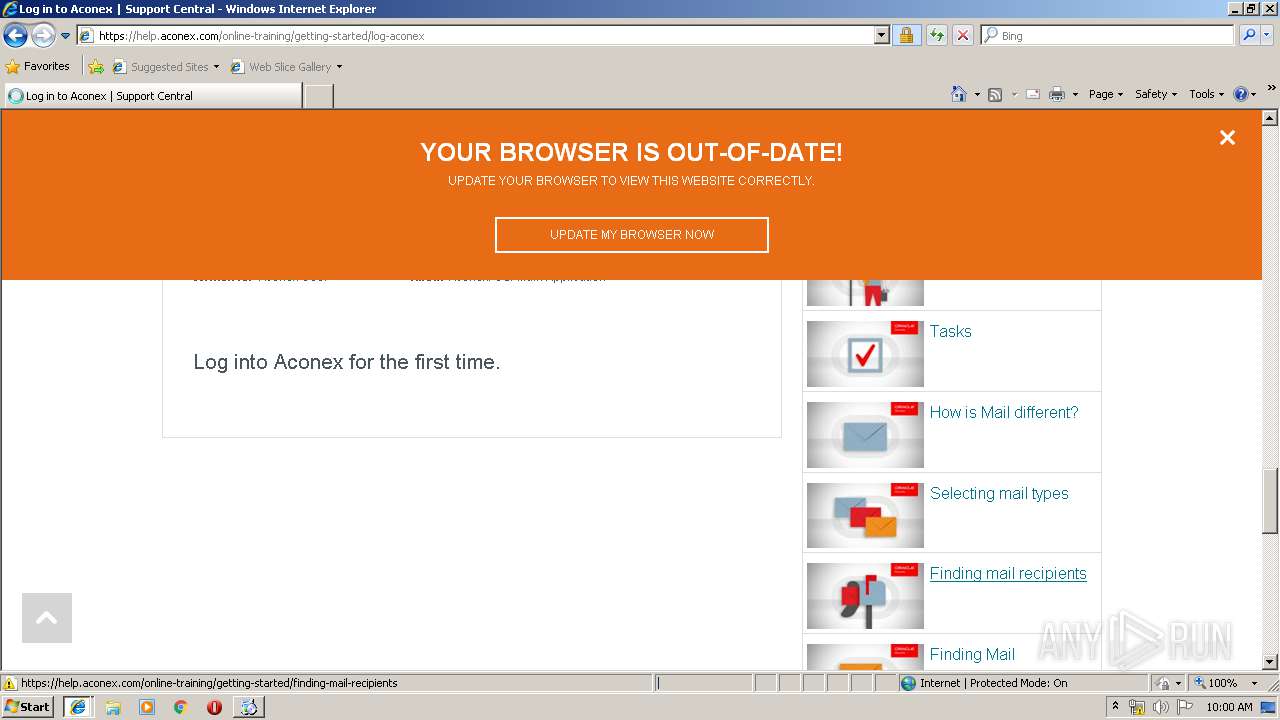The width and height of the screenshot is (1280, 720).
Task: Open the volume speaker tray icon
Action: [x=1160, y=707]
